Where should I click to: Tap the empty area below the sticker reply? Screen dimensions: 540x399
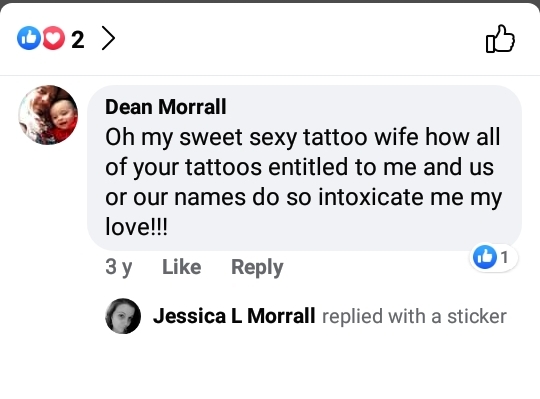270,368
